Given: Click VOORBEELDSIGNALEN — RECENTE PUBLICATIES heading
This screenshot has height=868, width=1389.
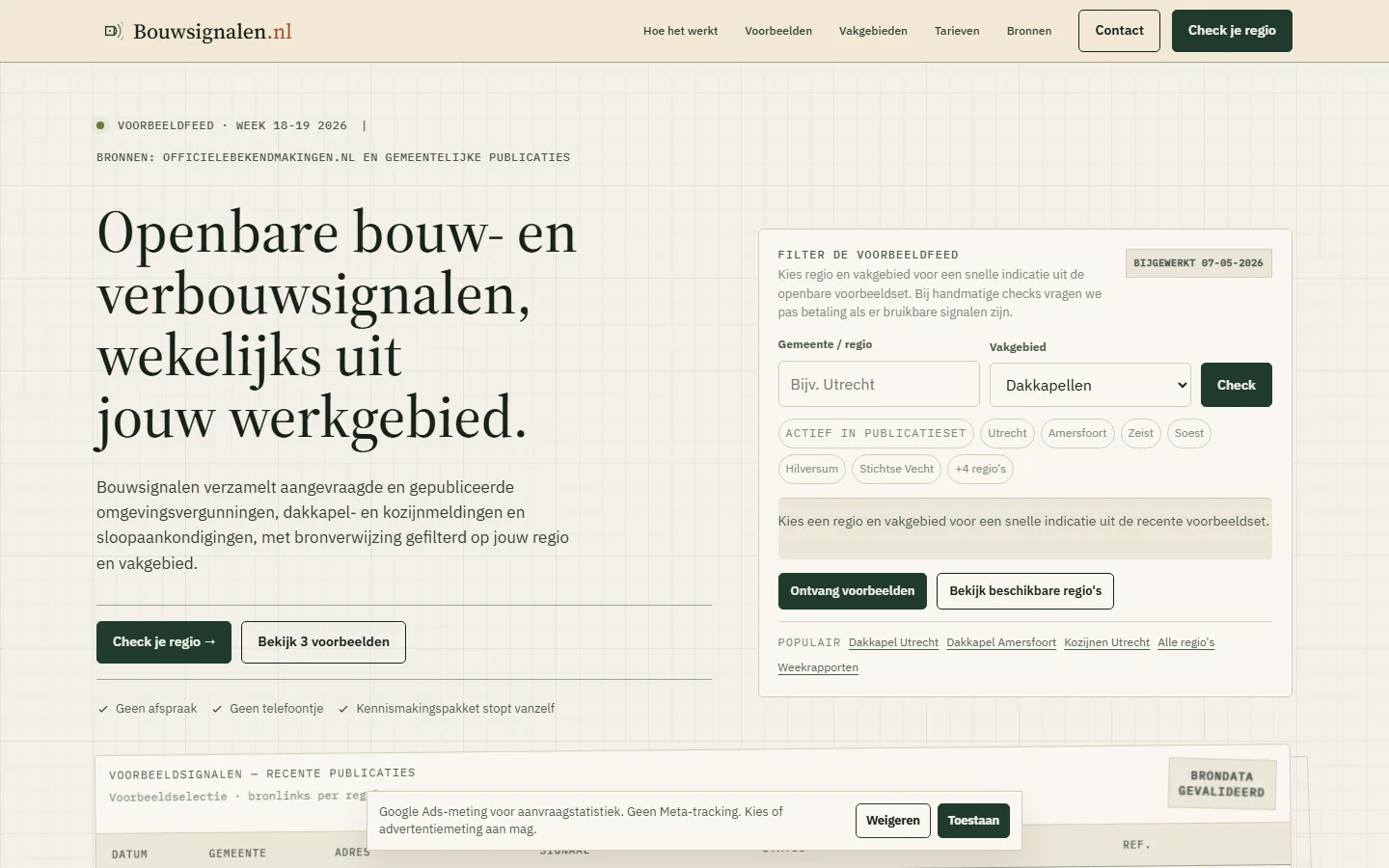Looking at the screenshot, I should tap(262, 773).
